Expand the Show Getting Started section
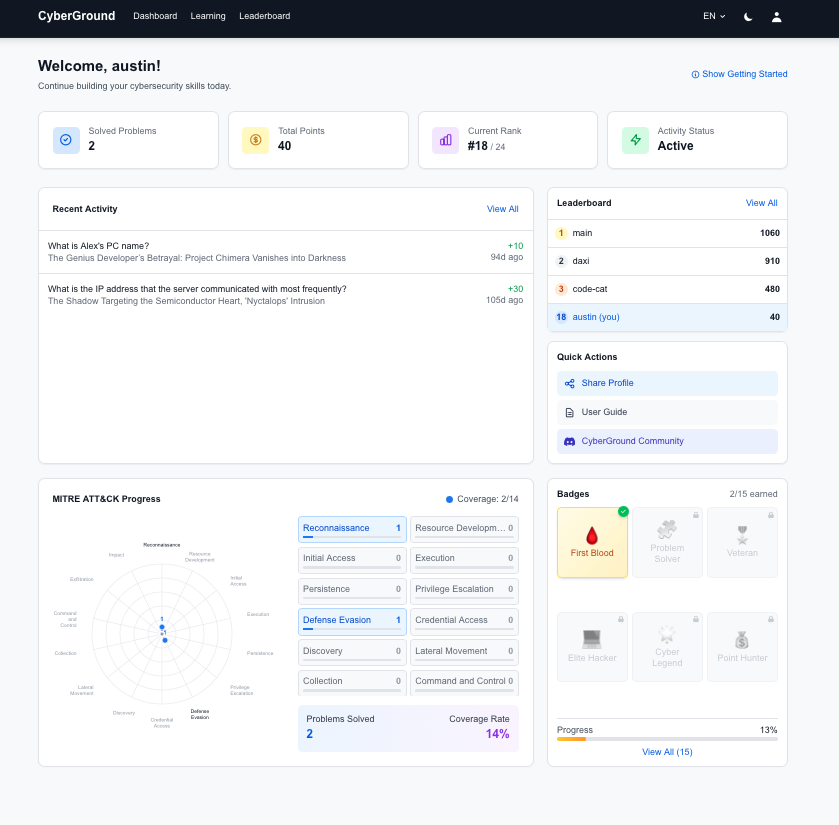This screenshot has width=839, height=825. pyautogui.click(x=739, y=74)
